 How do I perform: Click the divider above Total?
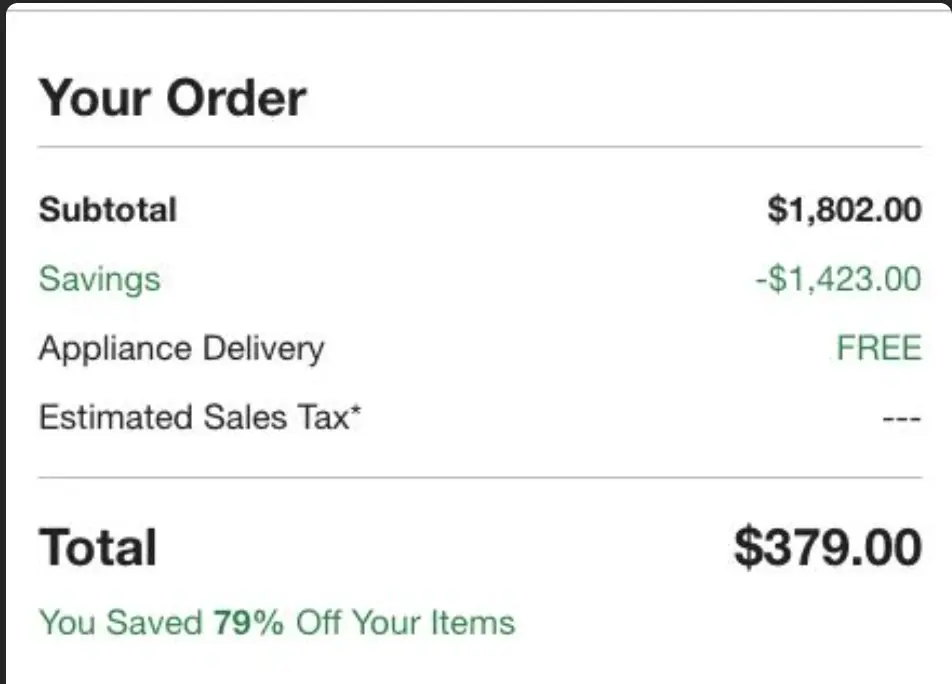point(479,478)
